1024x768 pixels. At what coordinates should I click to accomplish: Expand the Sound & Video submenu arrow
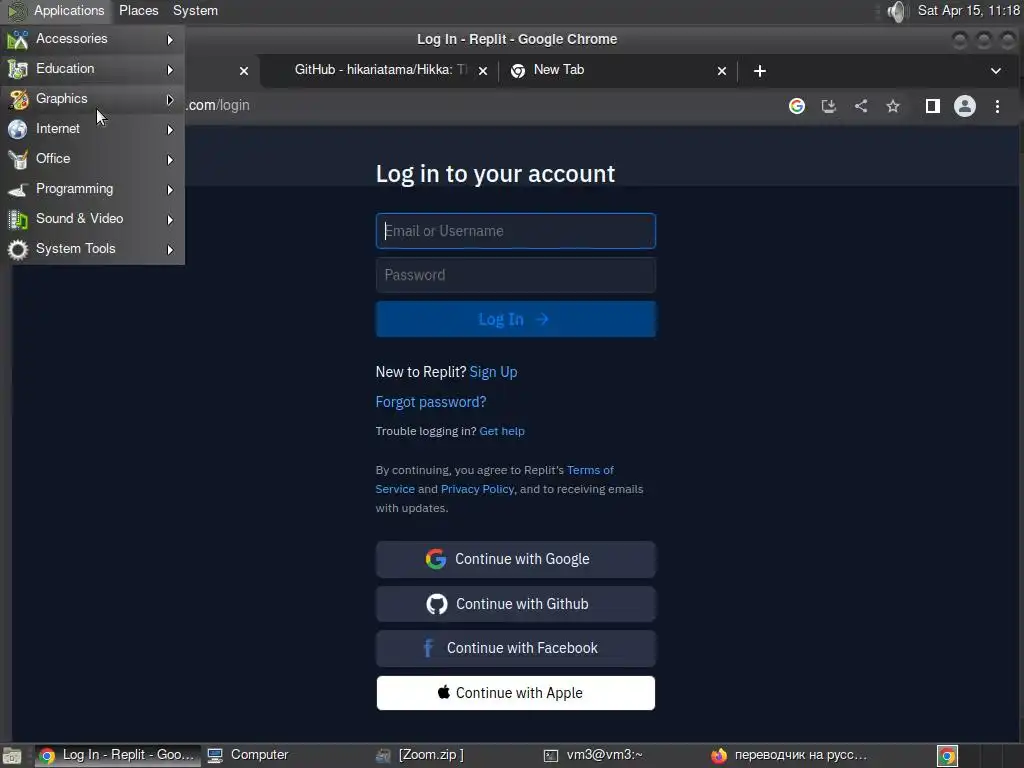[170, 220]
